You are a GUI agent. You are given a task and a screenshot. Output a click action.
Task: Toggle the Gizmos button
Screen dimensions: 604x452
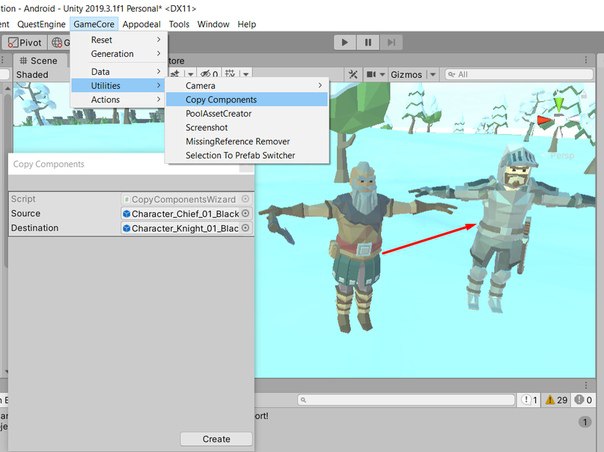[406, 74]
